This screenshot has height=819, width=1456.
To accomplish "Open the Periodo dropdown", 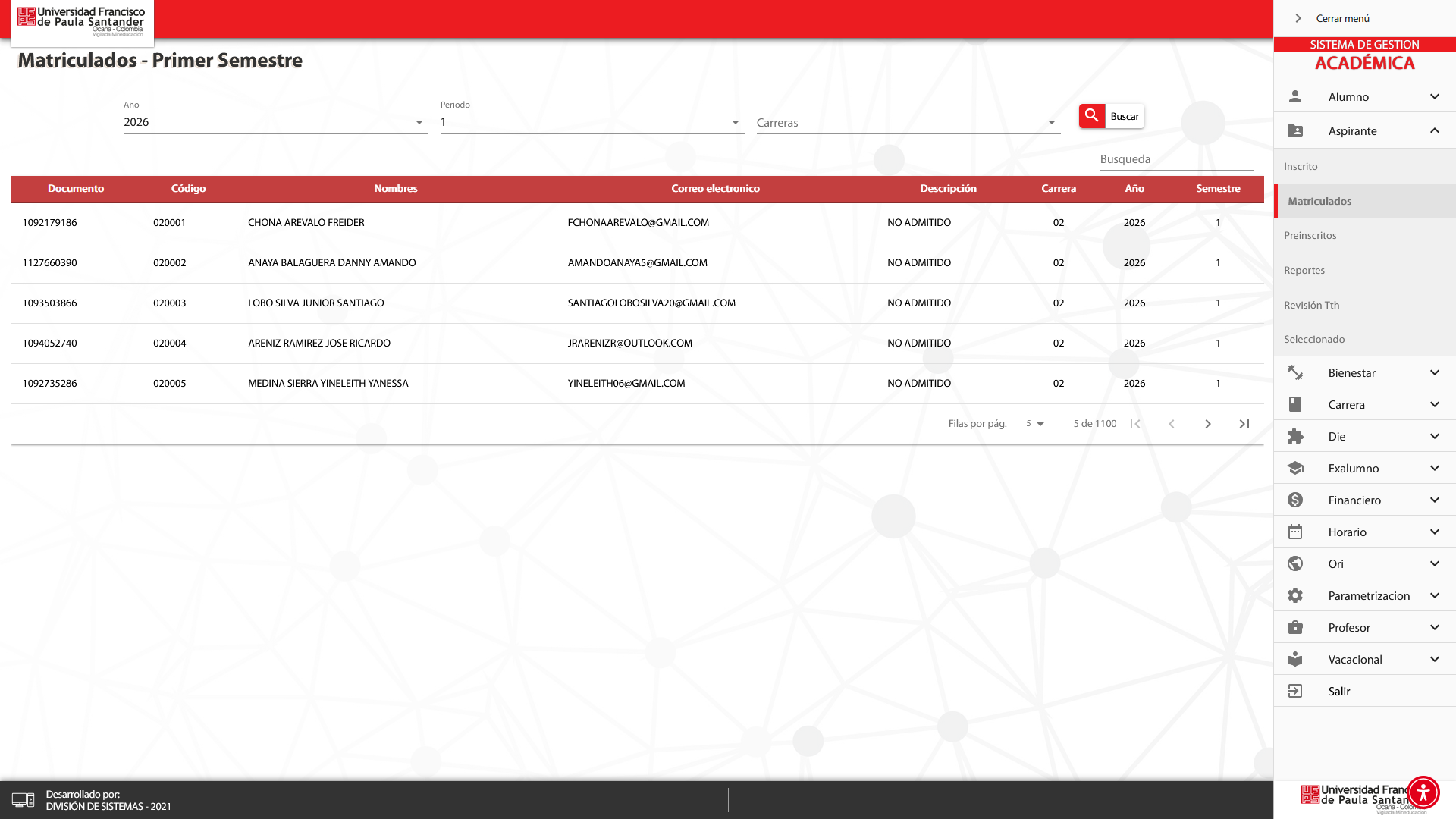I will point(591,122).
